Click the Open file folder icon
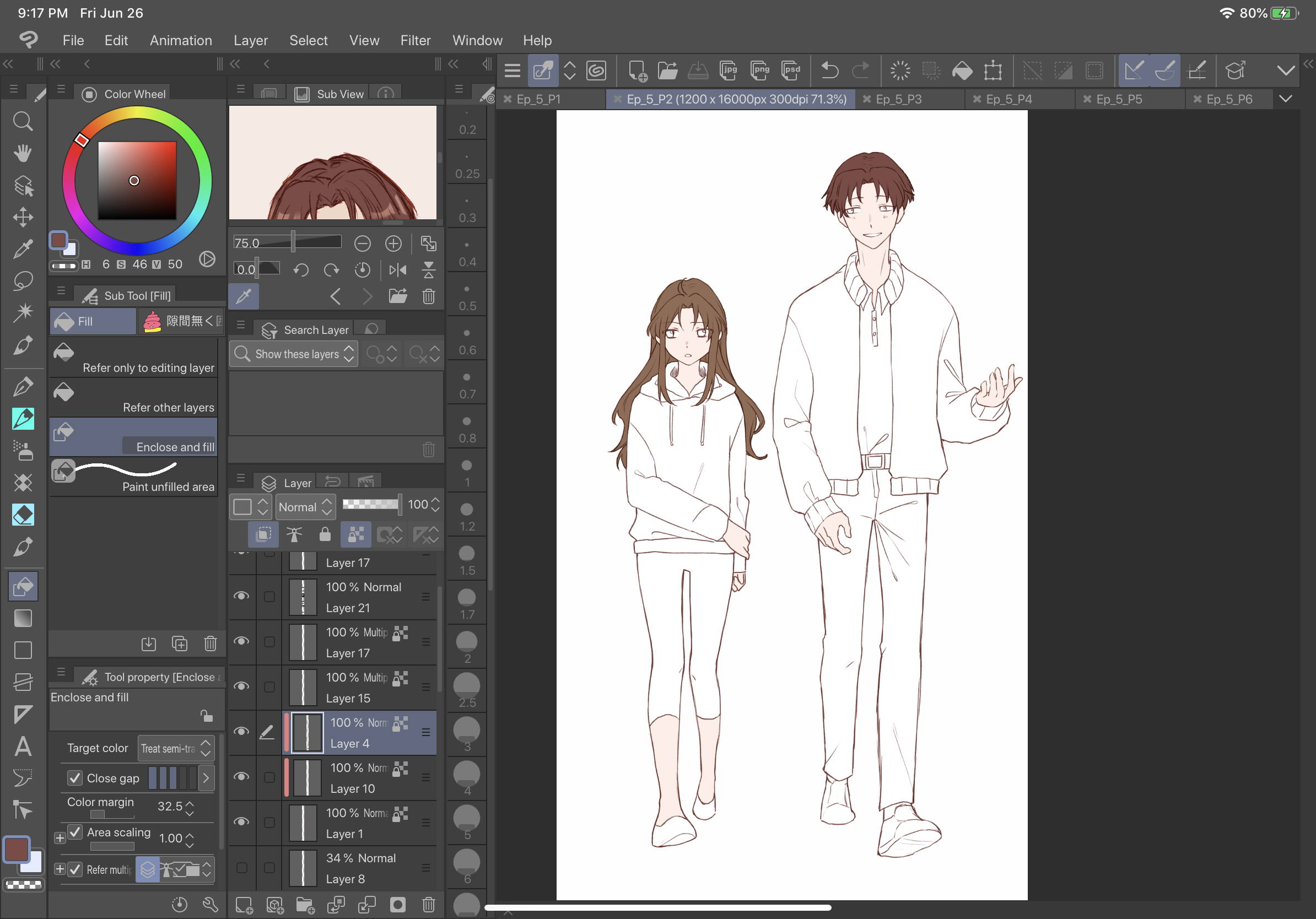 coord(667,71)
